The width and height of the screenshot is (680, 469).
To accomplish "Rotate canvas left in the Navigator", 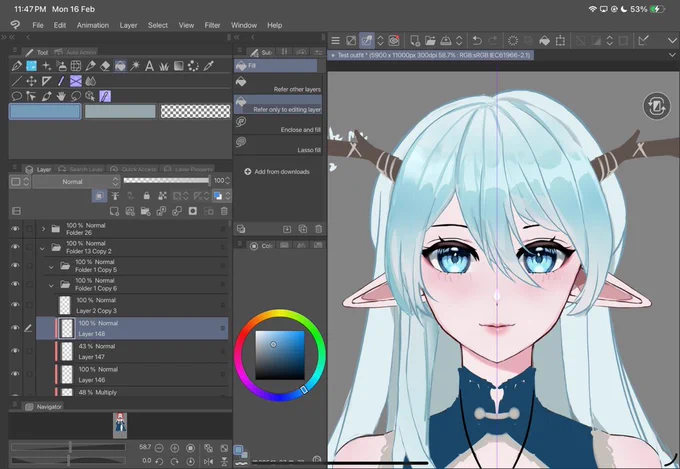I will [159, 462].
